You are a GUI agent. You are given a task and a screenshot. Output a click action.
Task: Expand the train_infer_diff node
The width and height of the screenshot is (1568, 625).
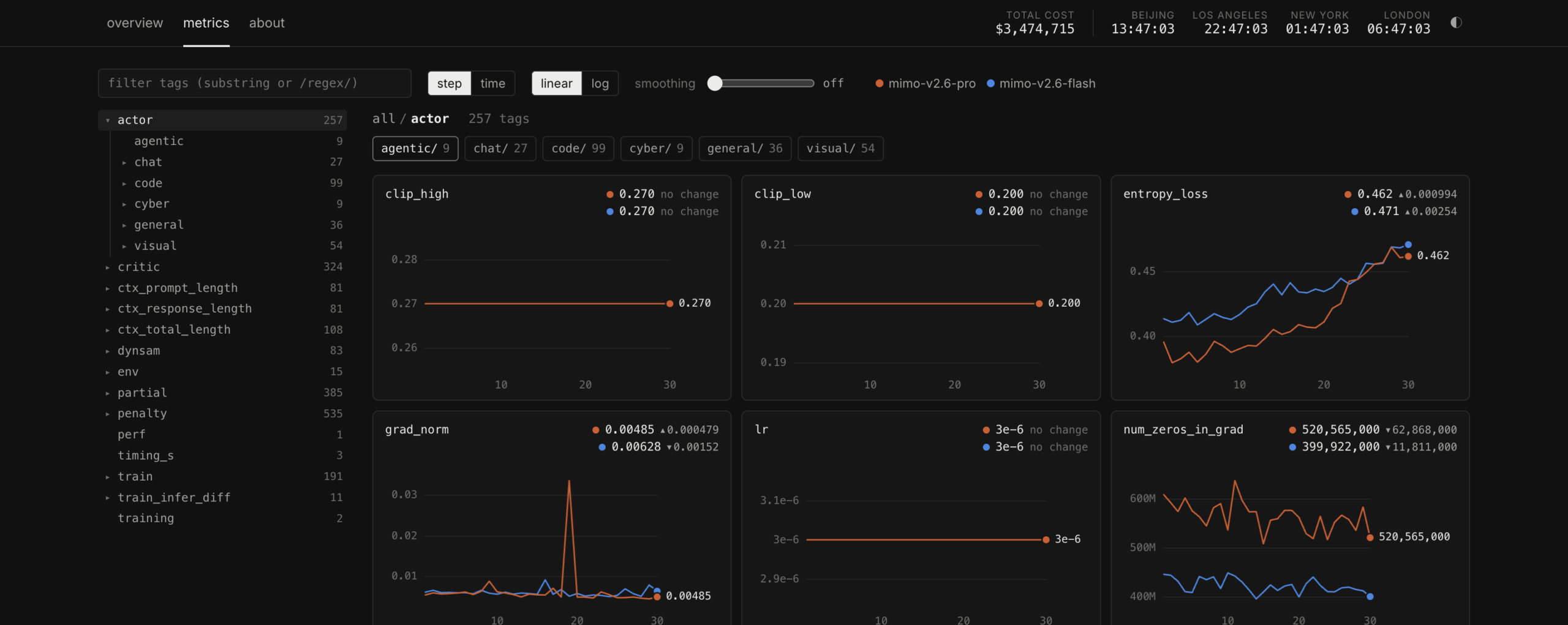(x=108, y=498)
